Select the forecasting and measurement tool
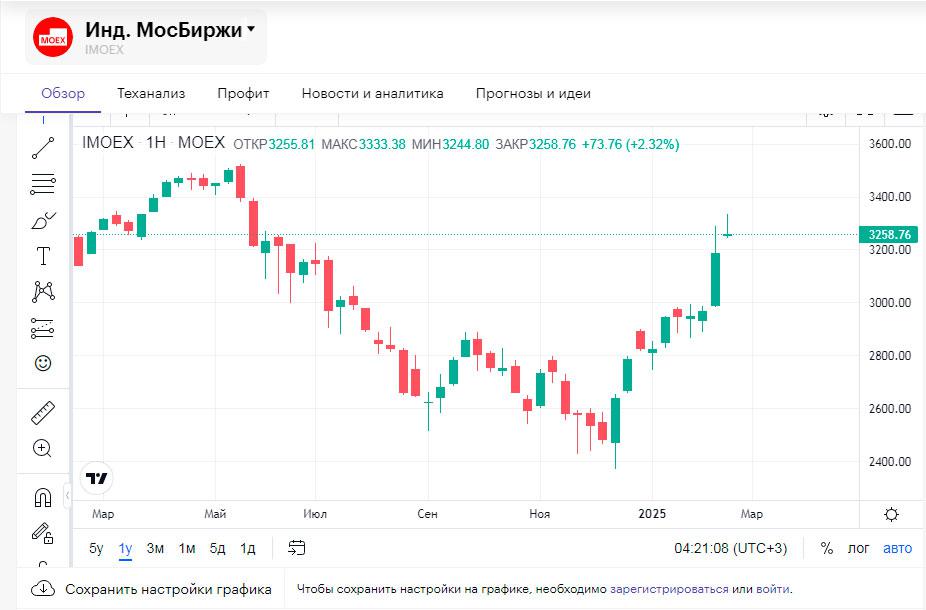Image resolution: width=926 pixels, height=610 pixels. pos(43,327)
